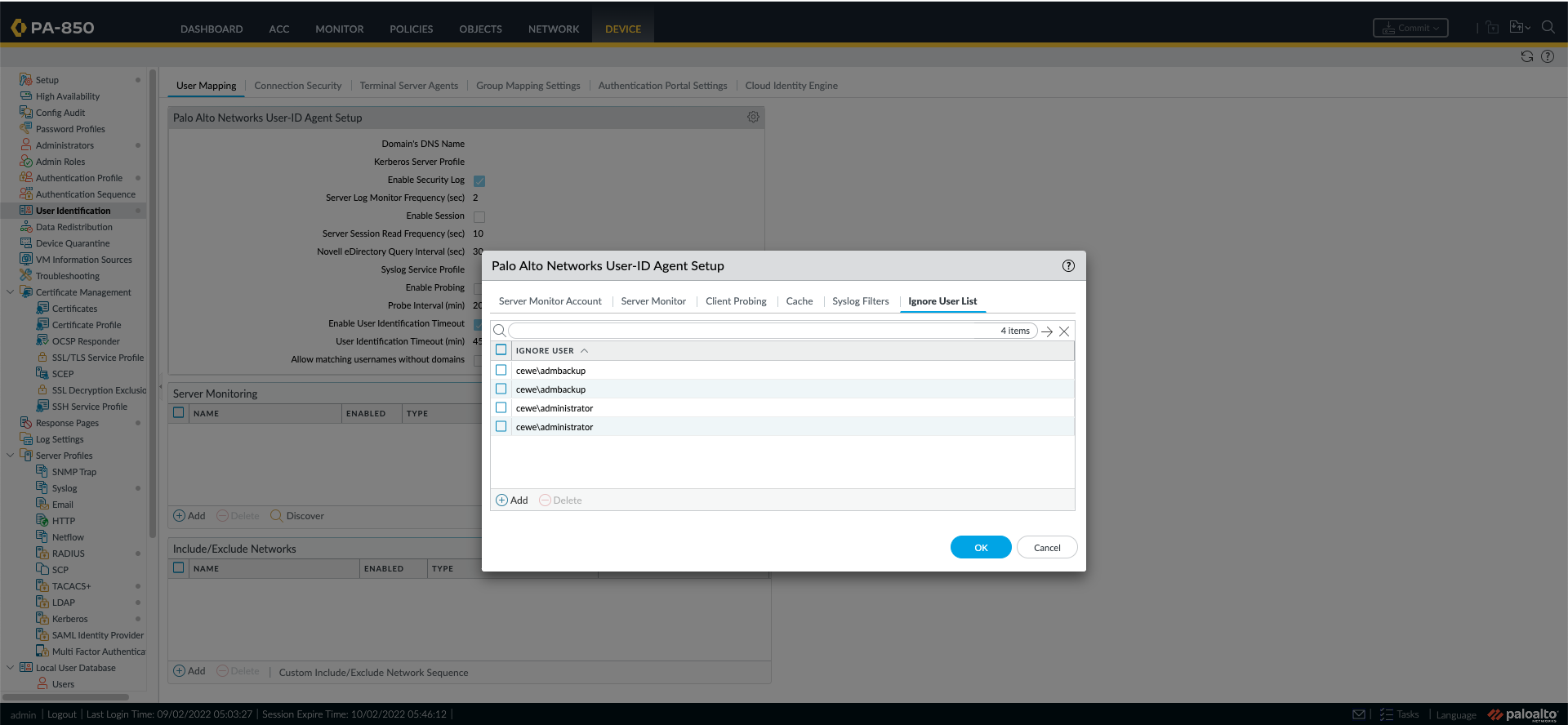1568x725 pixels.
Task: Check the first cewe\admbackup row checkbox
Action: coord(501,371)
